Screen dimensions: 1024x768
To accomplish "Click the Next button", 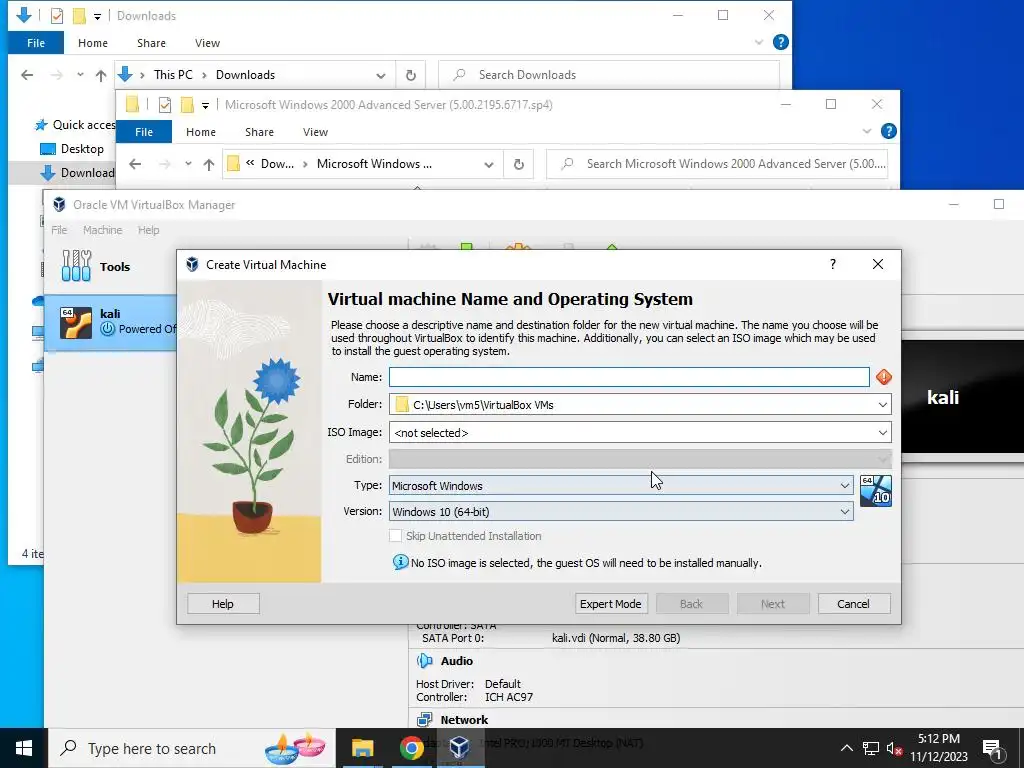I will [x=773, y=604].
